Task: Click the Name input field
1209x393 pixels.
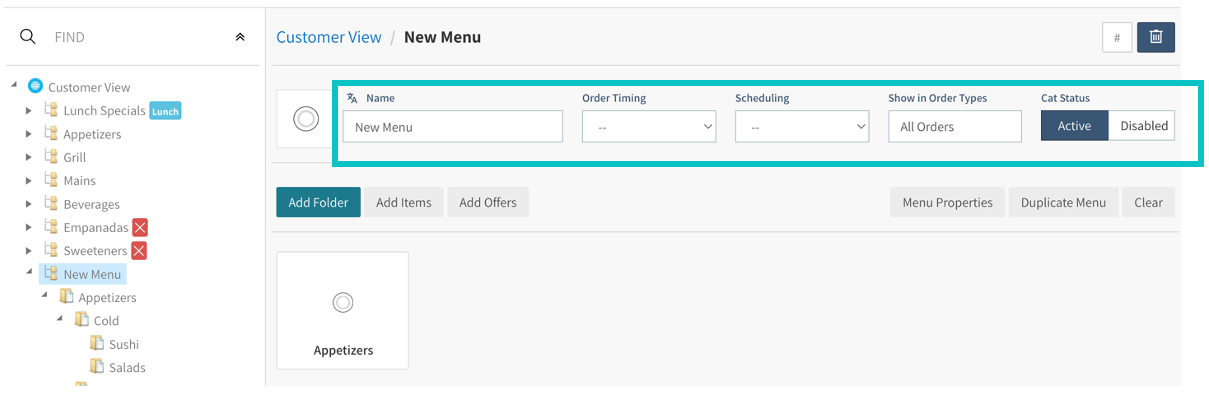Action: (x=453, y=127)
